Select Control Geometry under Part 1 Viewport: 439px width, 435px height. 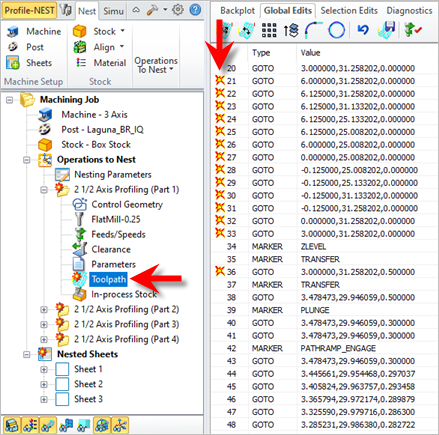click(118, 204)
